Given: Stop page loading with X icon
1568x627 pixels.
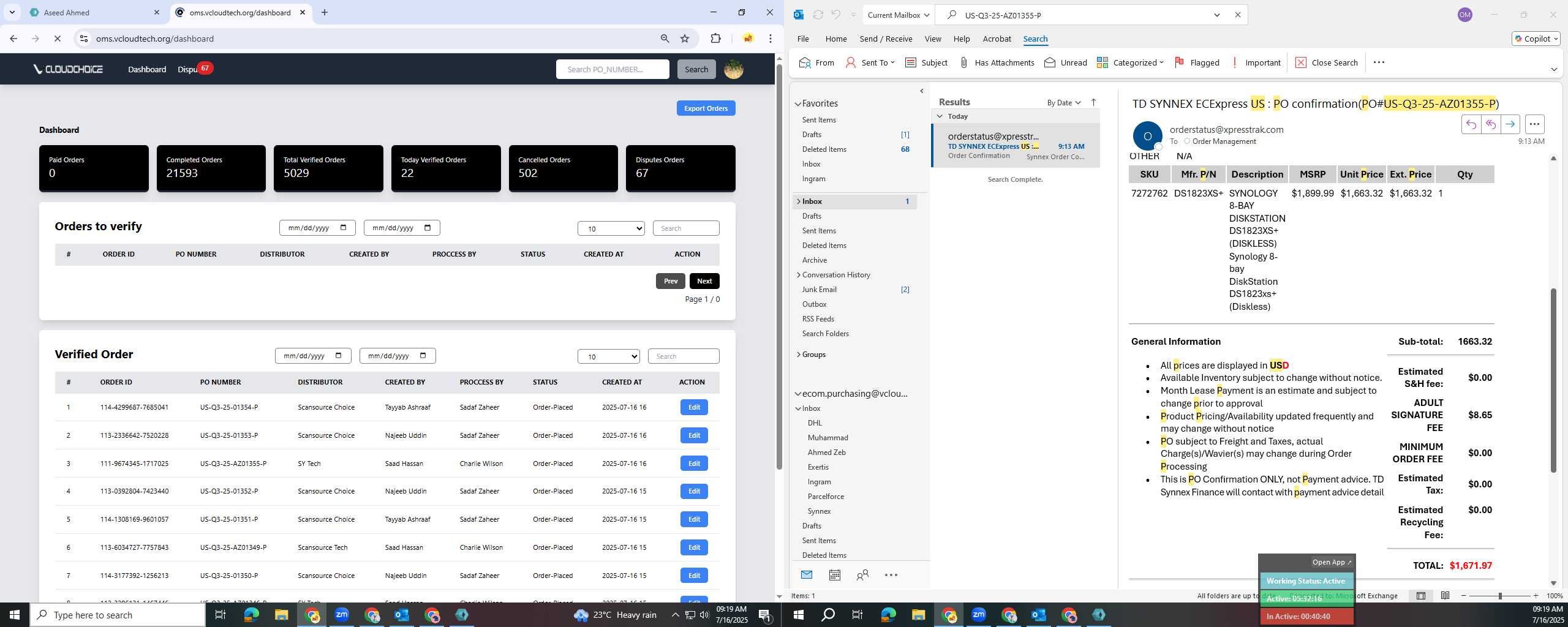Looking at the screenshot, I should tap(57, 39).
